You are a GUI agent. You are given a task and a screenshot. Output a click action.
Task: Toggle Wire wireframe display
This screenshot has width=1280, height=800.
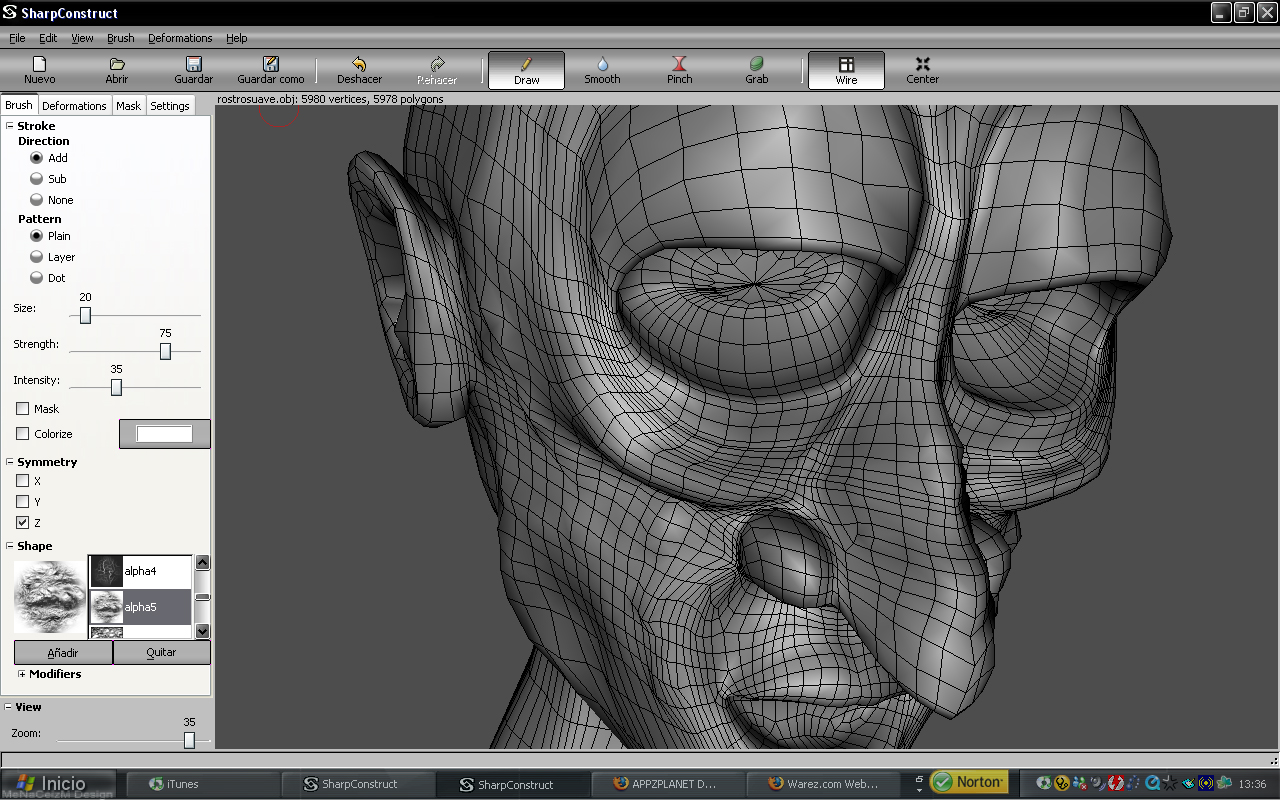(846, 70)
